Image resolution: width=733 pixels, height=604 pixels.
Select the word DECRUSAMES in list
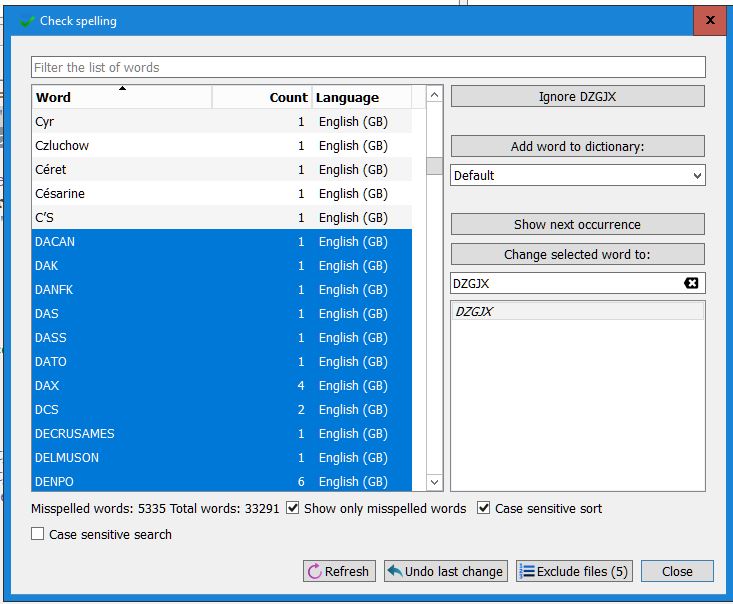(222, 434)
